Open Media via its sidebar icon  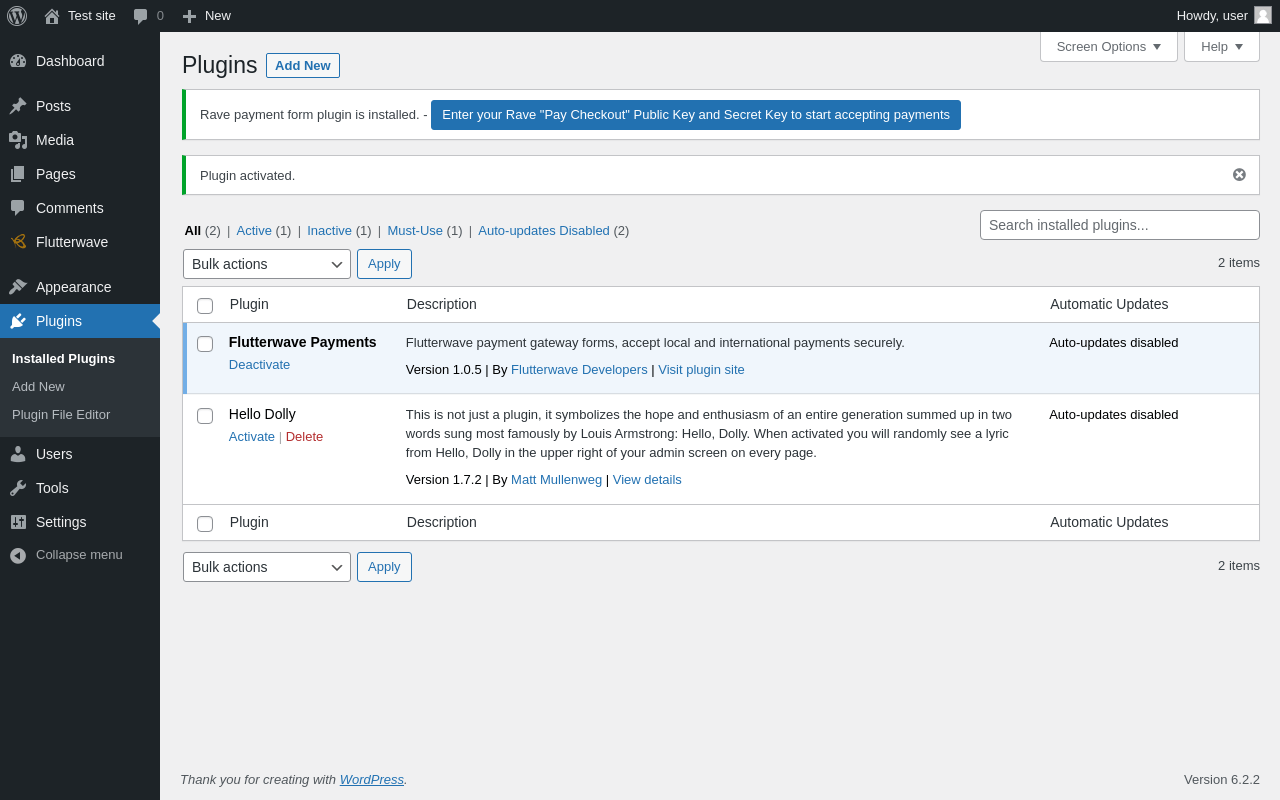click(x=18, y=140)
